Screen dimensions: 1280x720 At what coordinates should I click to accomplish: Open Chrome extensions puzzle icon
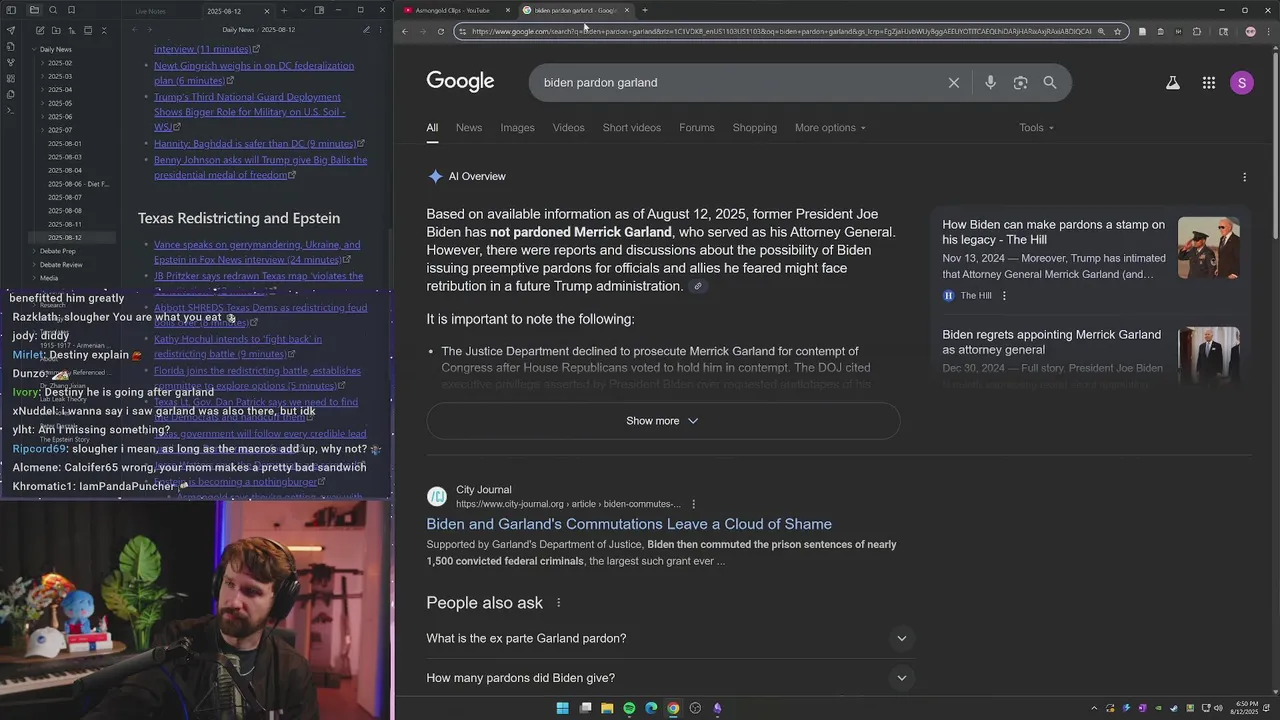tap(1197, 31)
